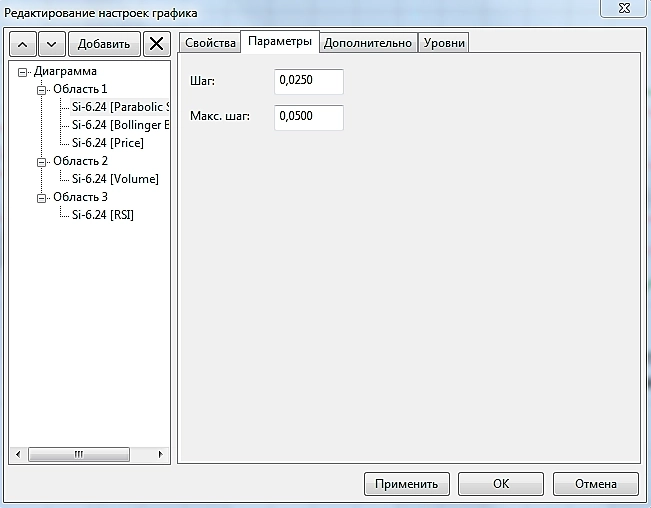Collapse the Диаграмма root node
Viewport: 651px width, 508px height.
click(x=23, y=72)
